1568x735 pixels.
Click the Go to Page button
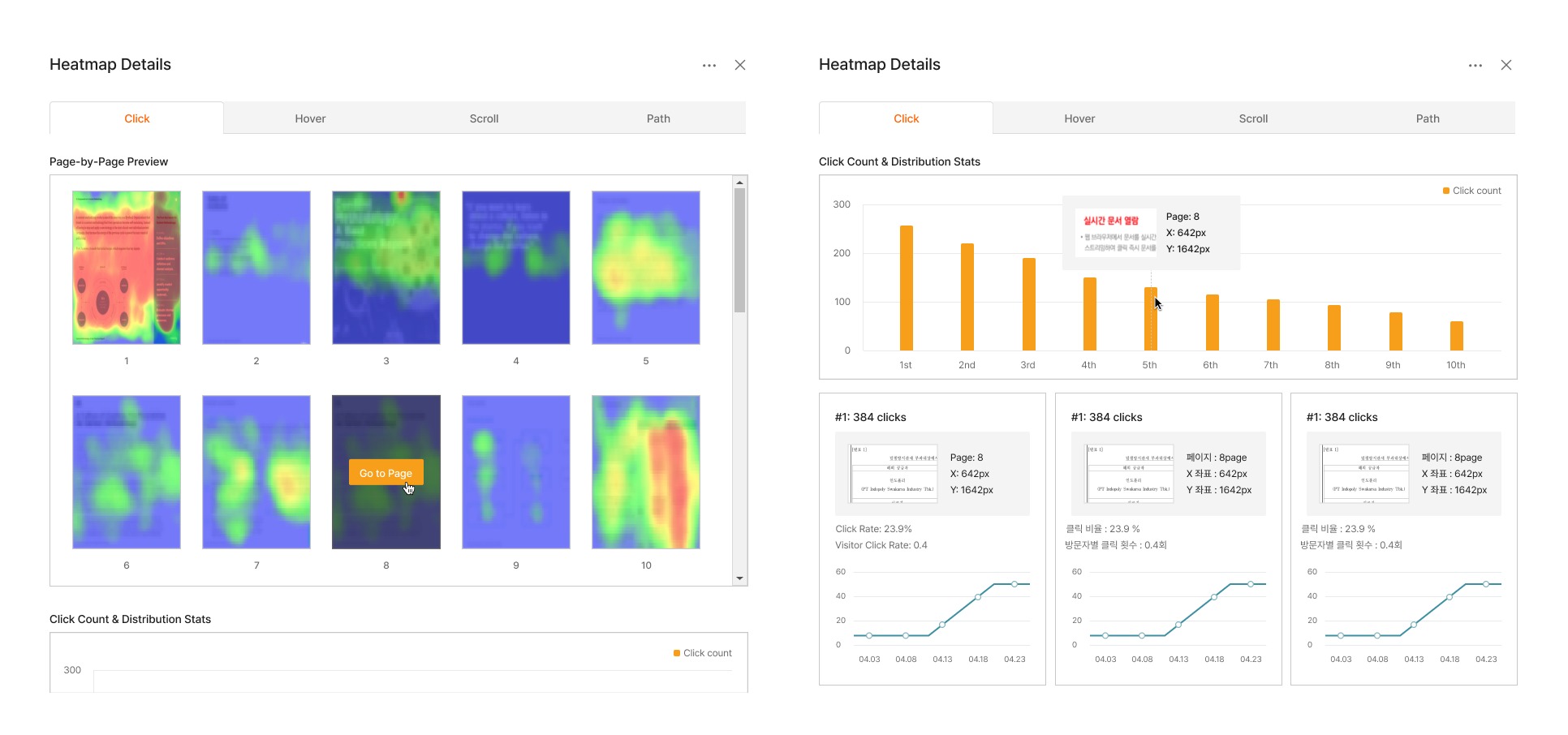386,473
